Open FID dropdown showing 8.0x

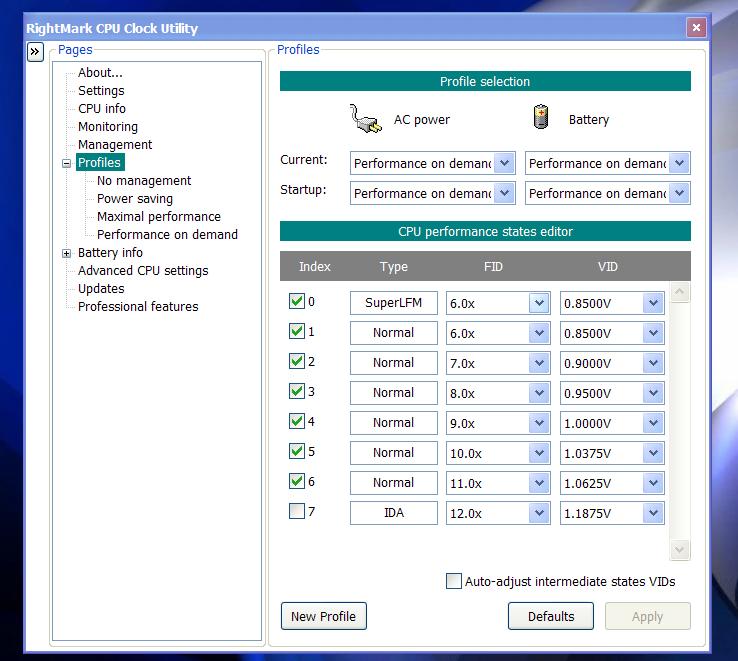(x=539, y=393)
